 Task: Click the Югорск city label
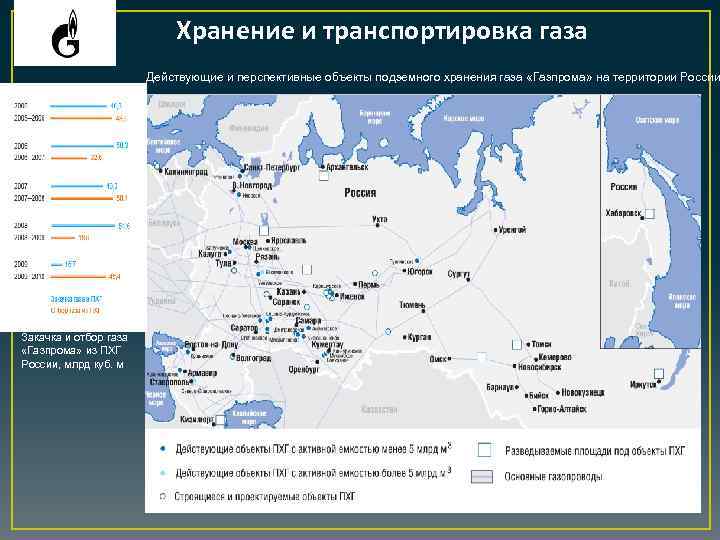420,272
